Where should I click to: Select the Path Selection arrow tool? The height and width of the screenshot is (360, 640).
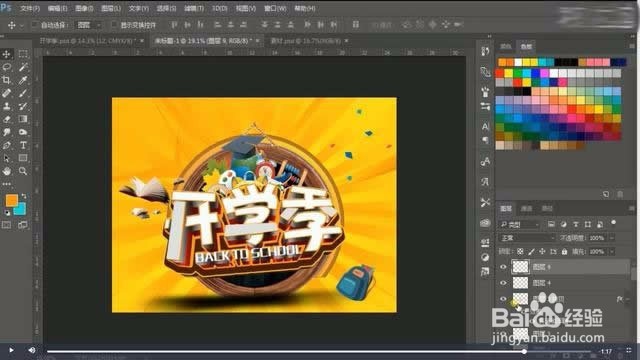(7, 158)
